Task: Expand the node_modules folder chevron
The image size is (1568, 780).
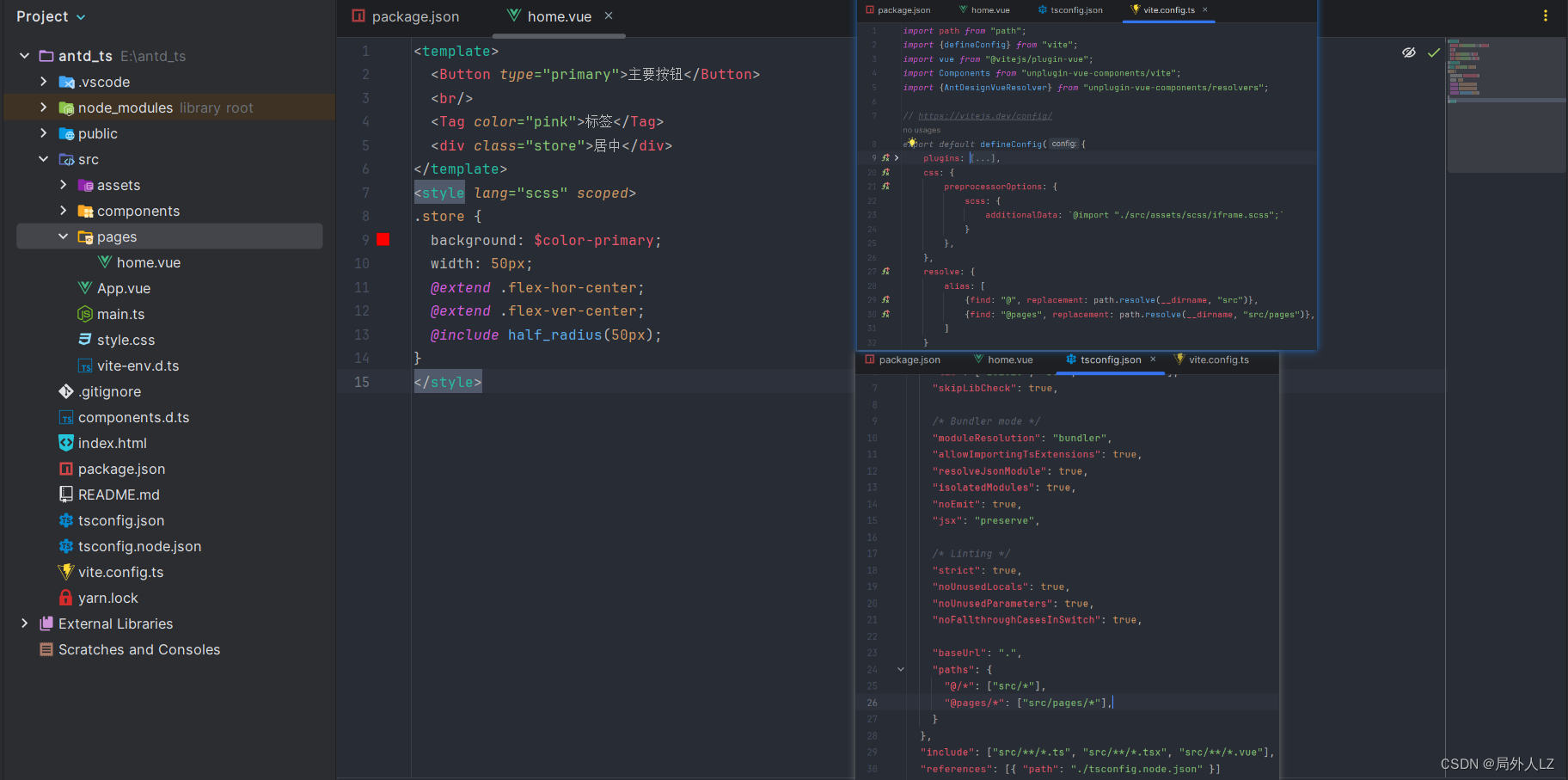Action: (43, 107)
